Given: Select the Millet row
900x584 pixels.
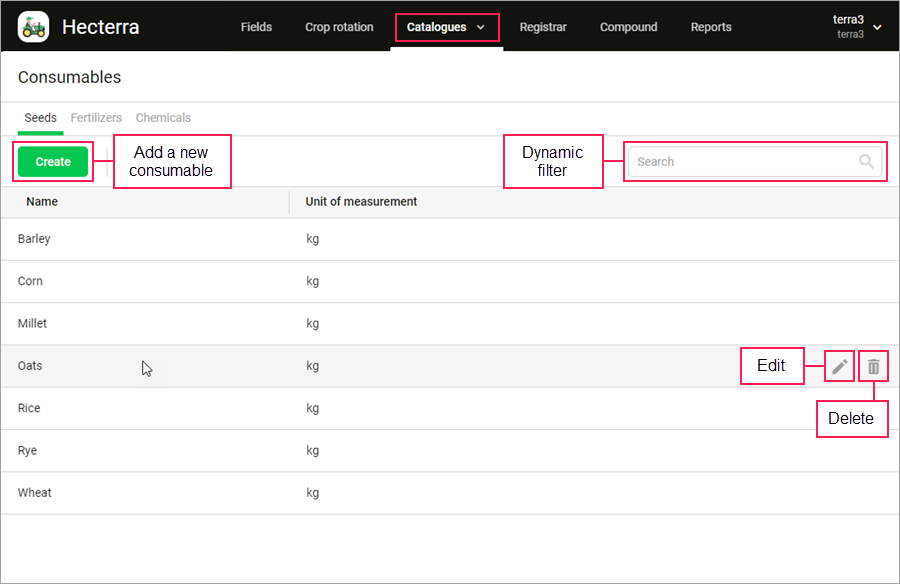Looking at the screenshot, I should [x=450, y=324].
